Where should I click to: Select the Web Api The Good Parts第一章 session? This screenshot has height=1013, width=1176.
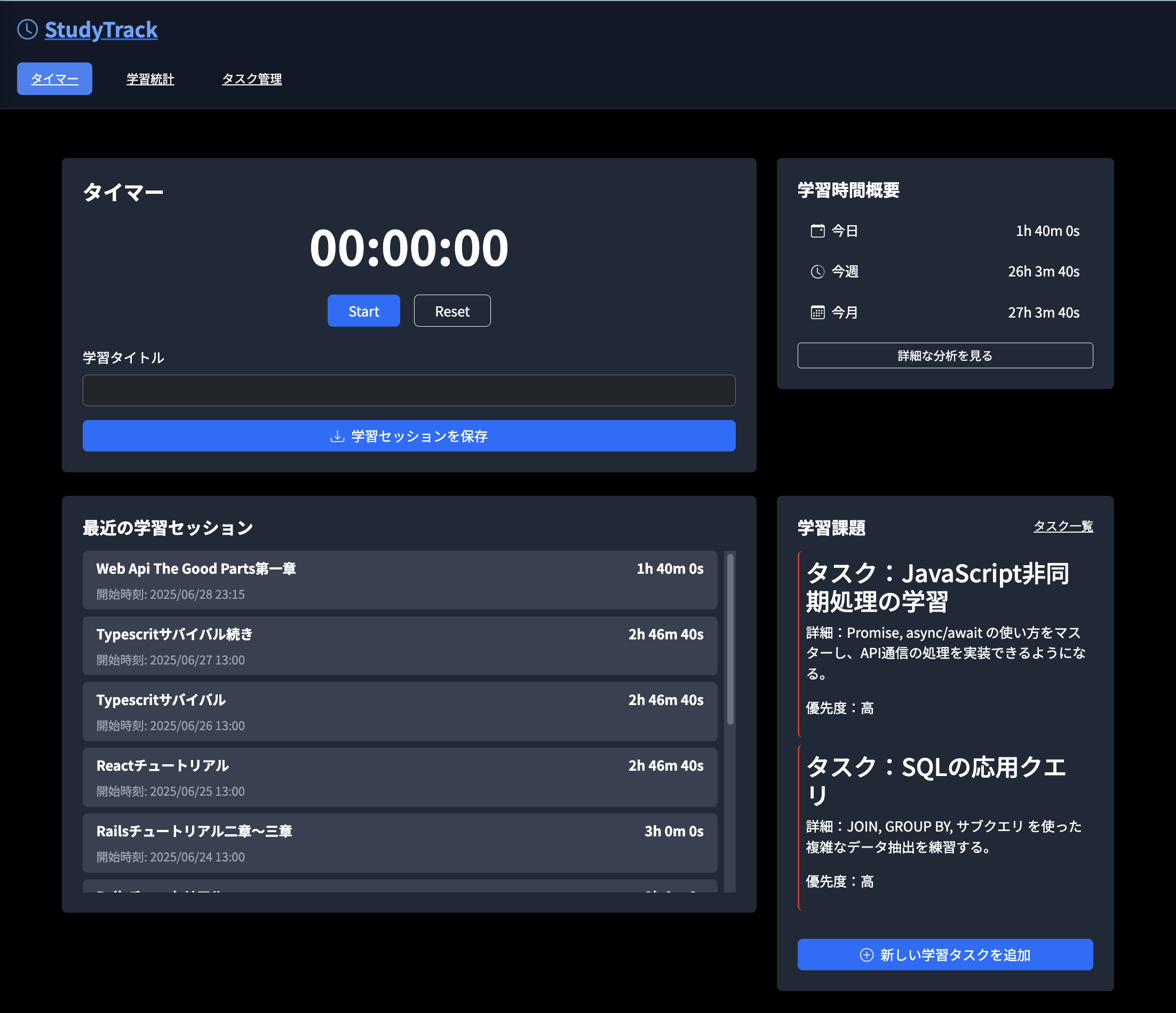tap(400, 580)
